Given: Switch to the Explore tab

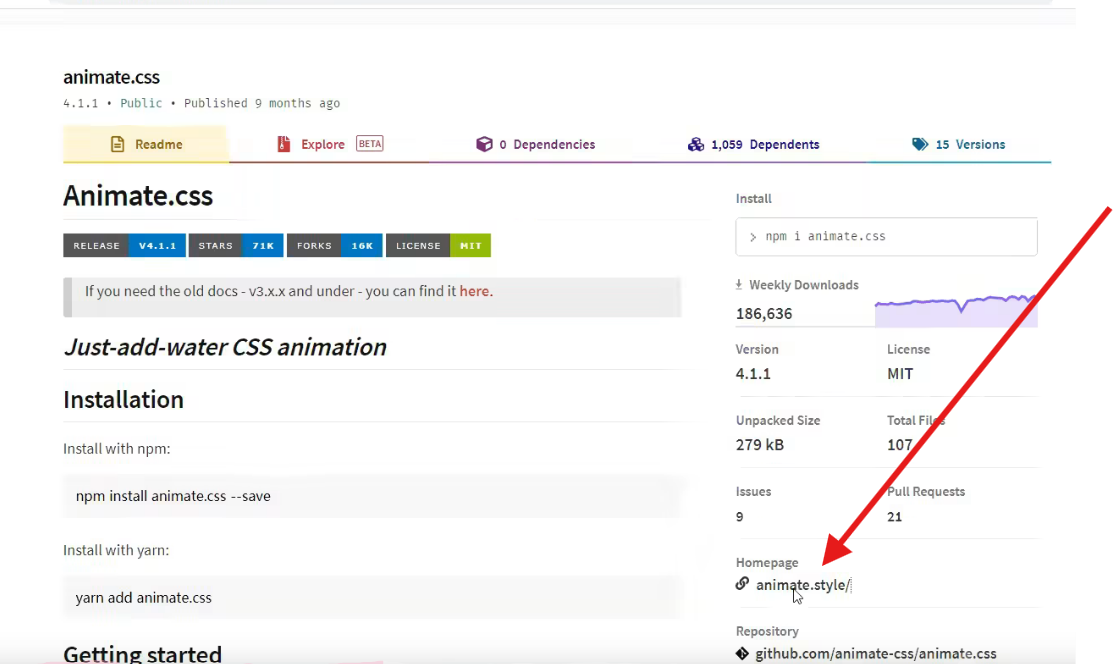Looking at the screenshot, I should tap(329, 144).
